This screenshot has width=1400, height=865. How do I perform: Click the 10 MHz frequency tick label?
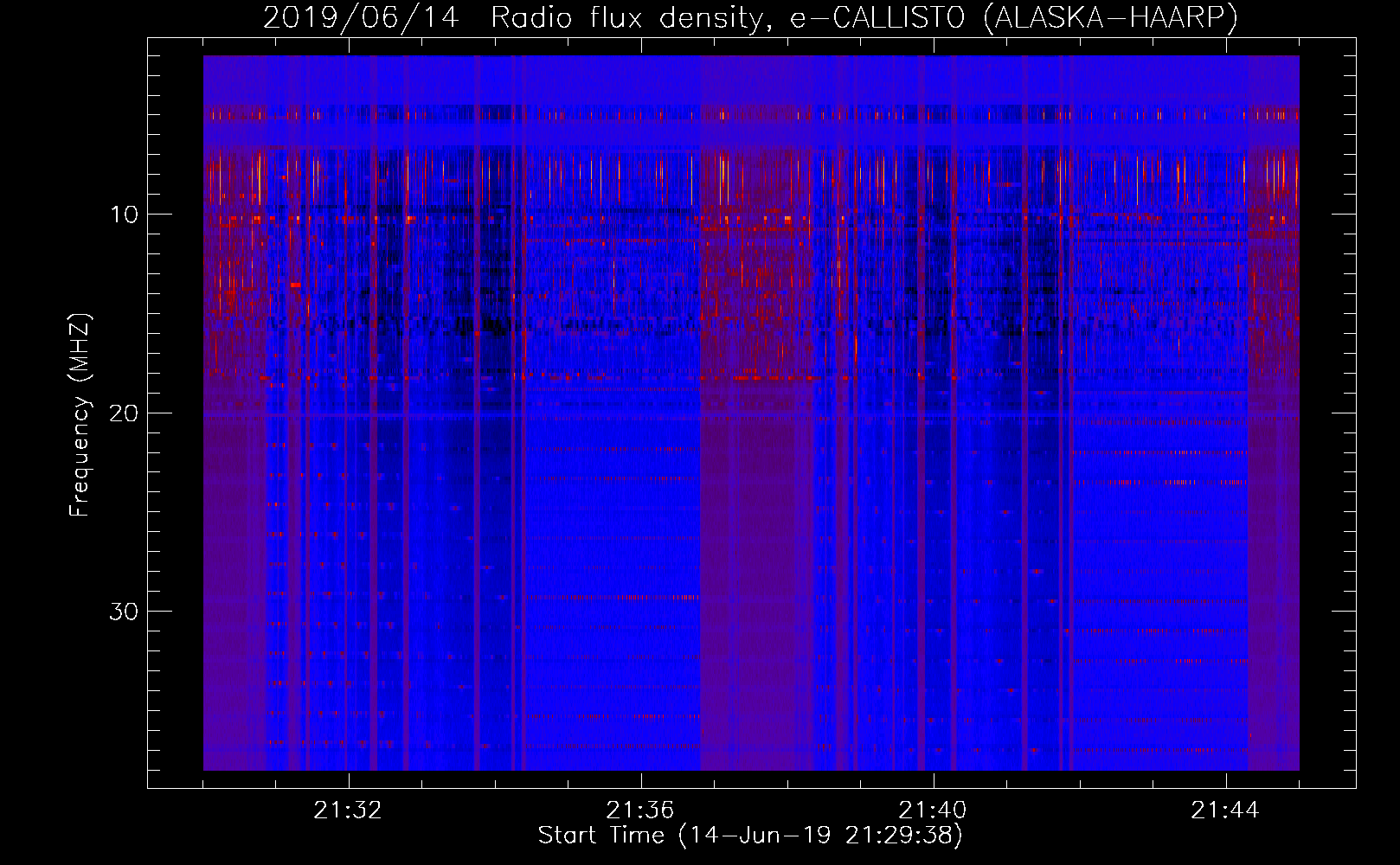coord(124,215)
